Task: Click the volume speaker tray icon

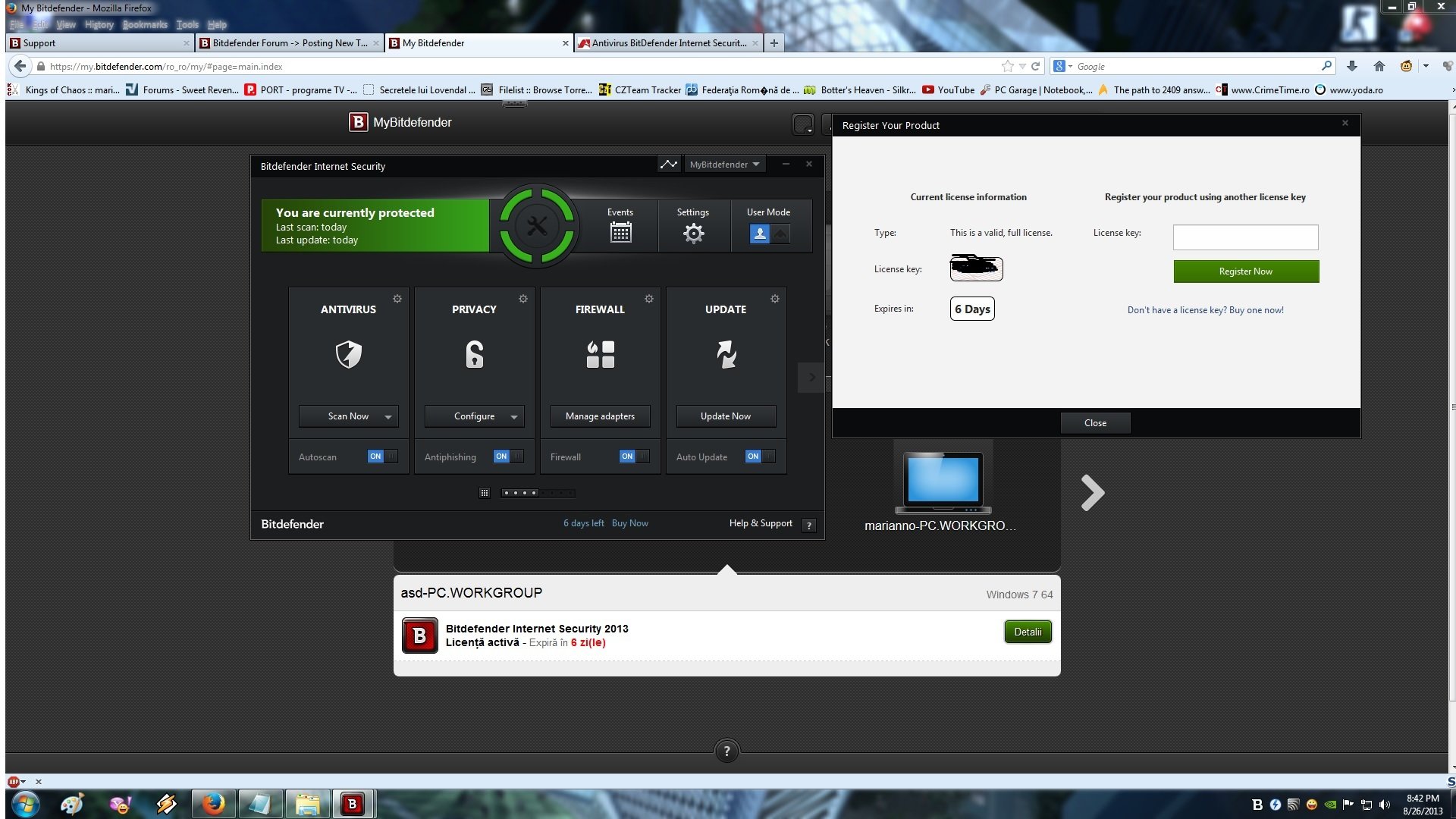Action: coord(1385,805)
